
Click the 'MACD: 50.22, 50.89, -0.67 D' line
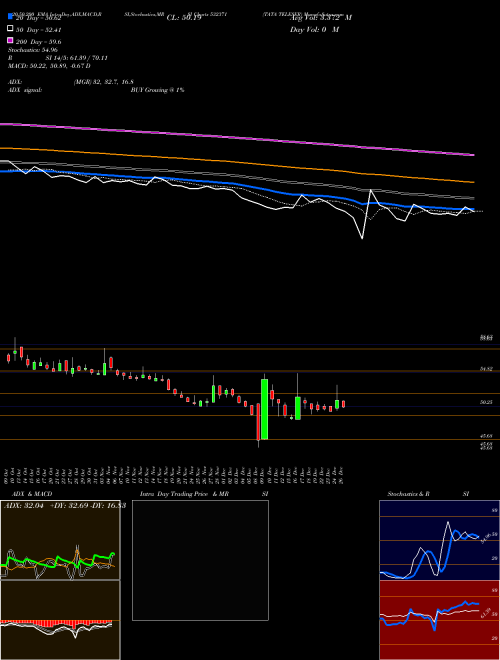49,66
